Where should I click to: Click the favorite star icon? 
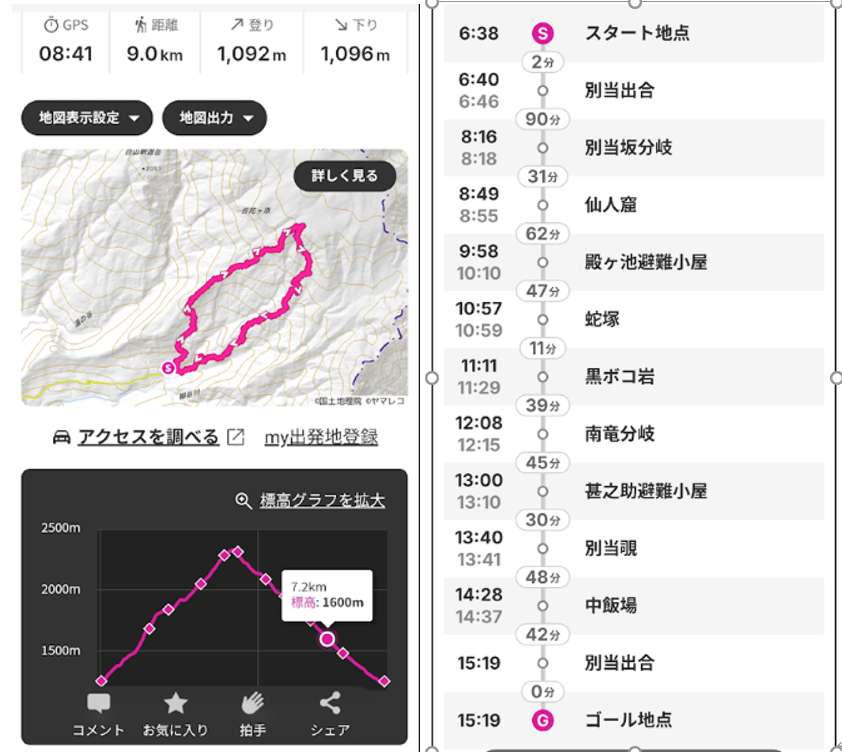[x=175, y=703]
